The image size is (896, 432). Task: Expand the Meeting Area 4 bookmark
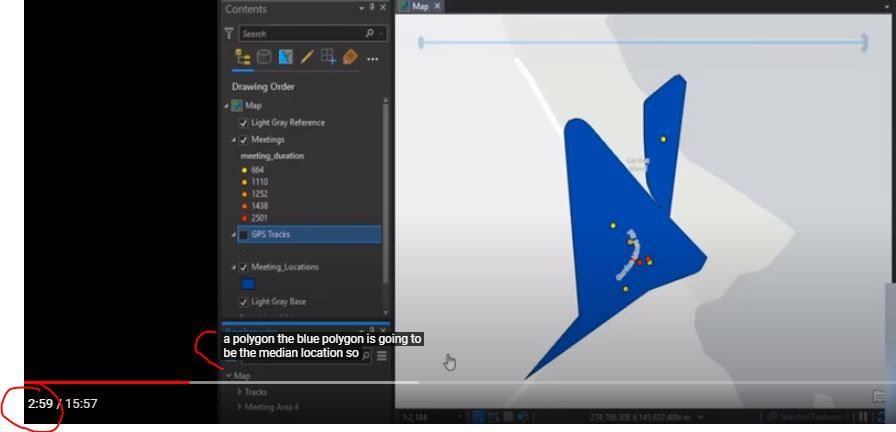pos(239,407)
